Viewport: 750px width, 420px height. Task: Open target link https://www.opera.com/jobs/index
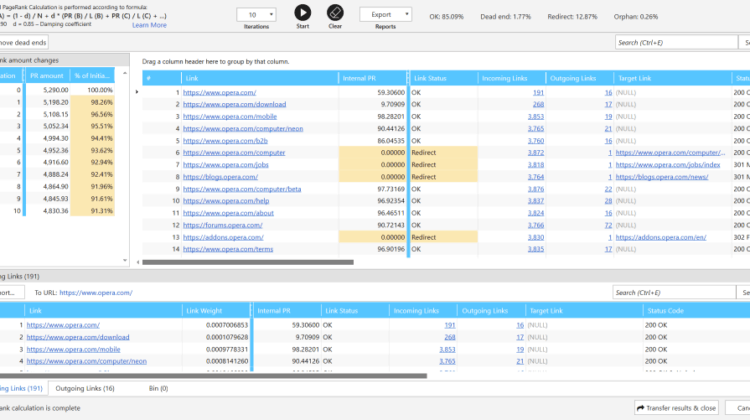point(668,165)
